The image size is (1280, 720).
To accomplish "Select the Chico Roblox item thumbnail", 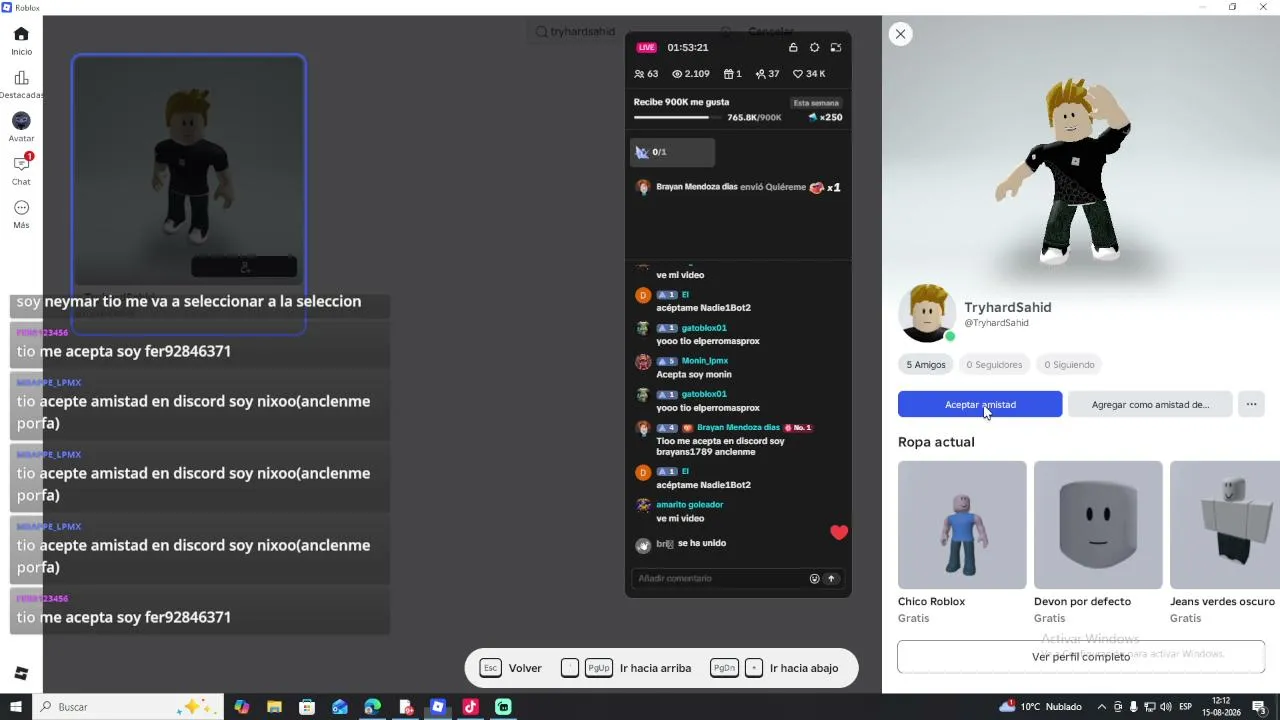I will [x=962, y=525].
